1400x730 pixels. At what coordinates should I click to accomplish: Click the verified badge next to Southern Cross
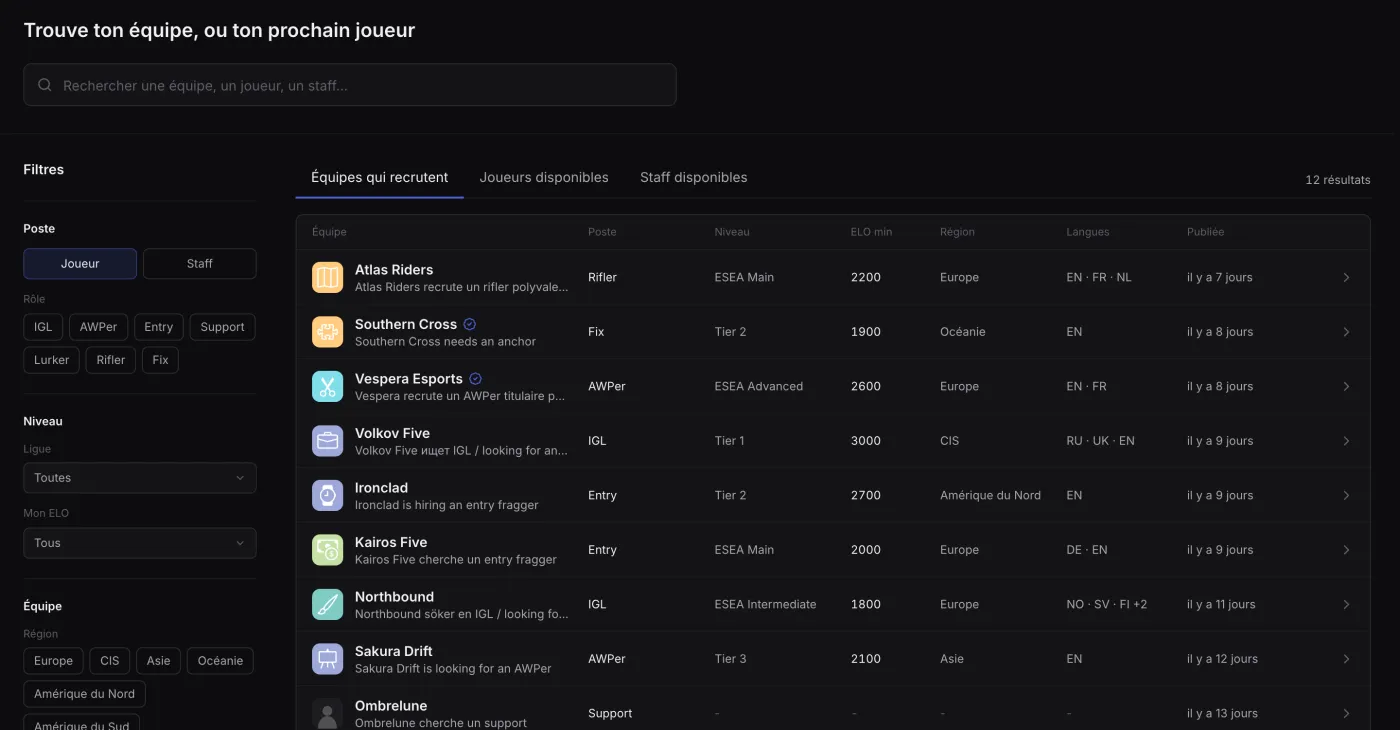point(470,324)
